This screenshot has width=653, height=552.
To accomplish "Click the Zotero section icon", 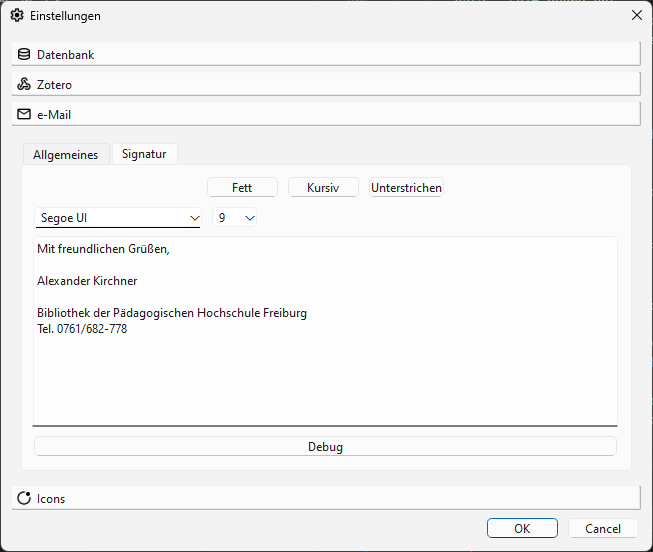I will [x=24, y=84].
